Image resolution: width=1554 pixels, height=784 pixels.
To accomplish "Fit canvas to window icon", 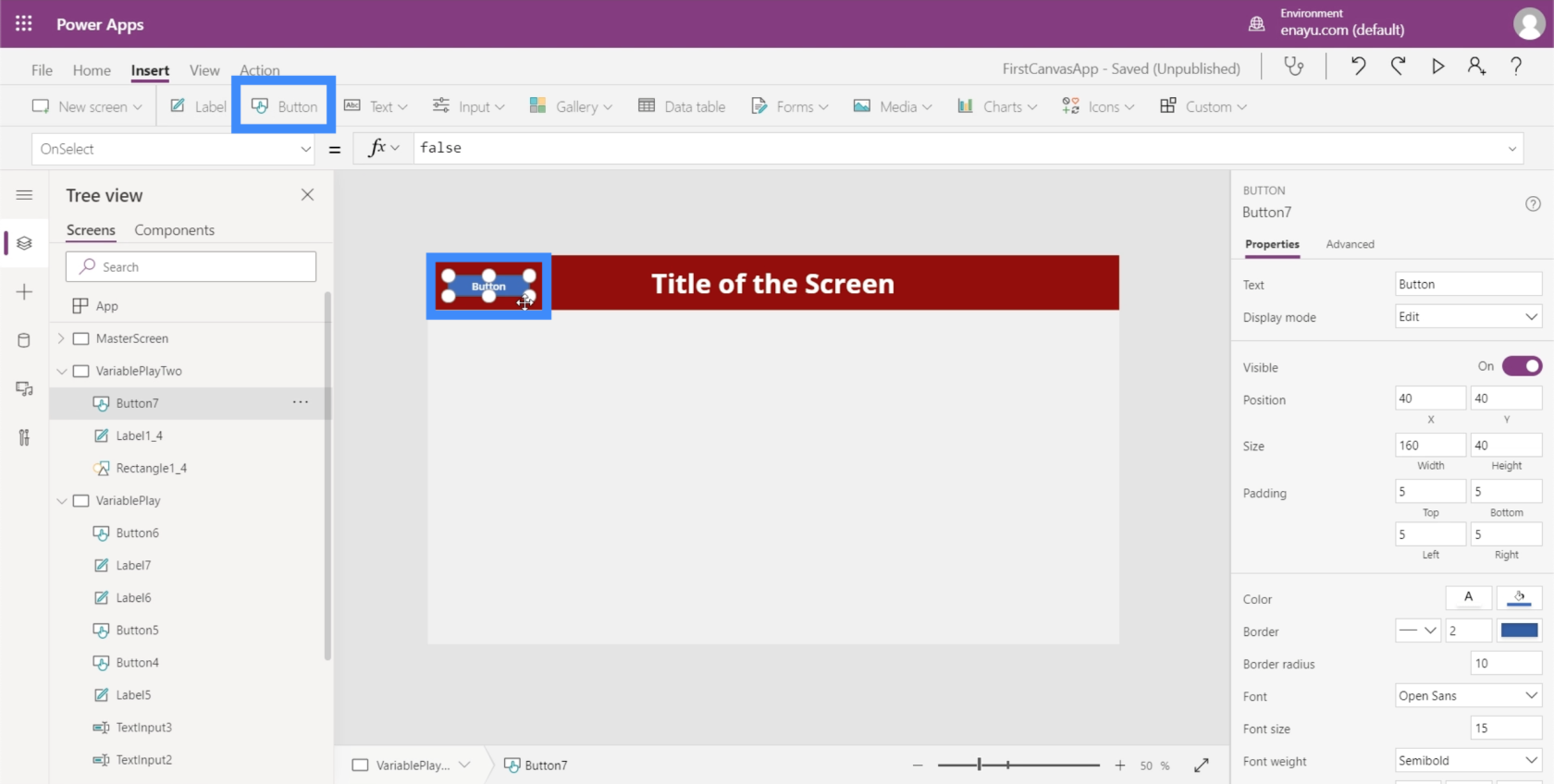I will [x=1202, y=766].
